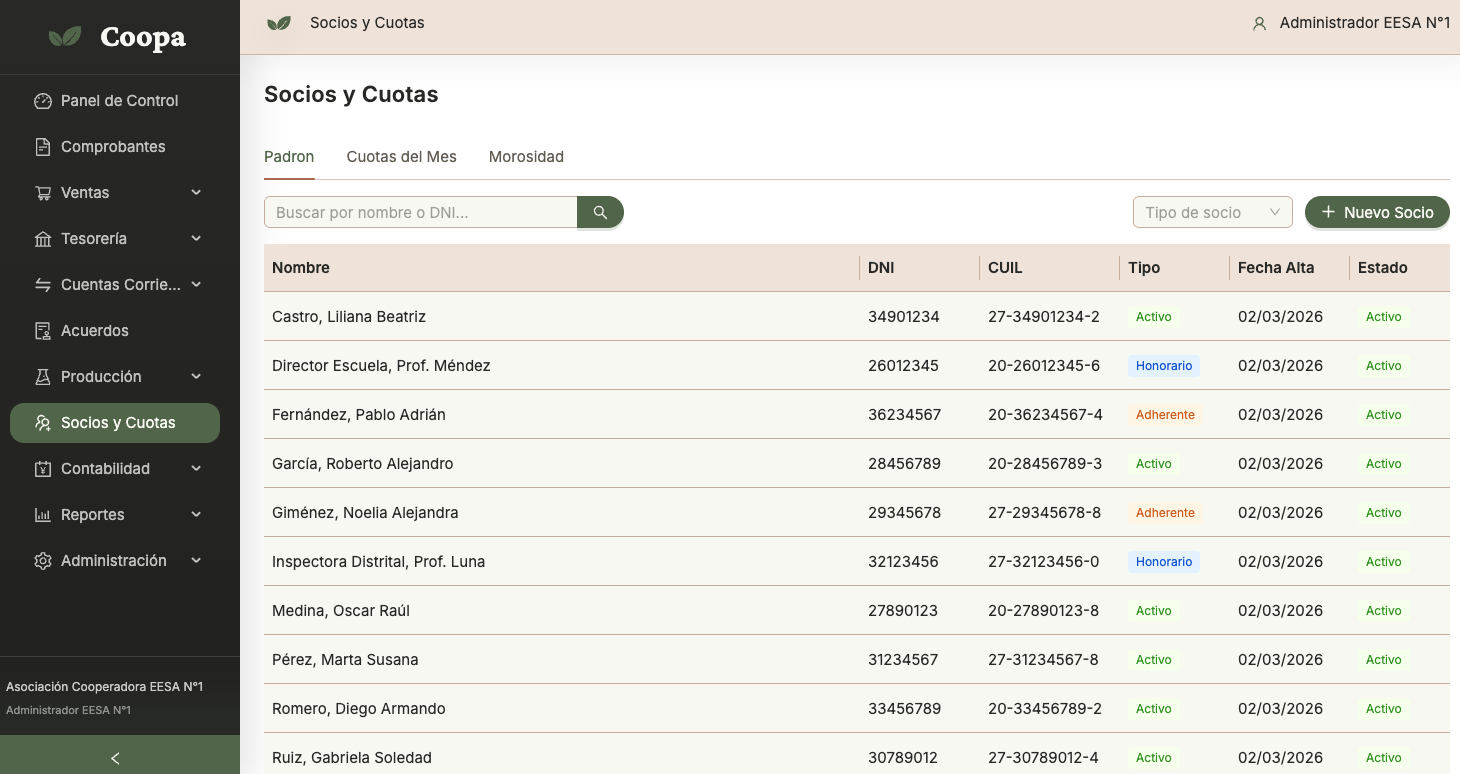The width and height of the screenshot is (1460, 774).
Task: Click the Honorario tag for Prof. Méndez
Action: [x=1164, y=366]
